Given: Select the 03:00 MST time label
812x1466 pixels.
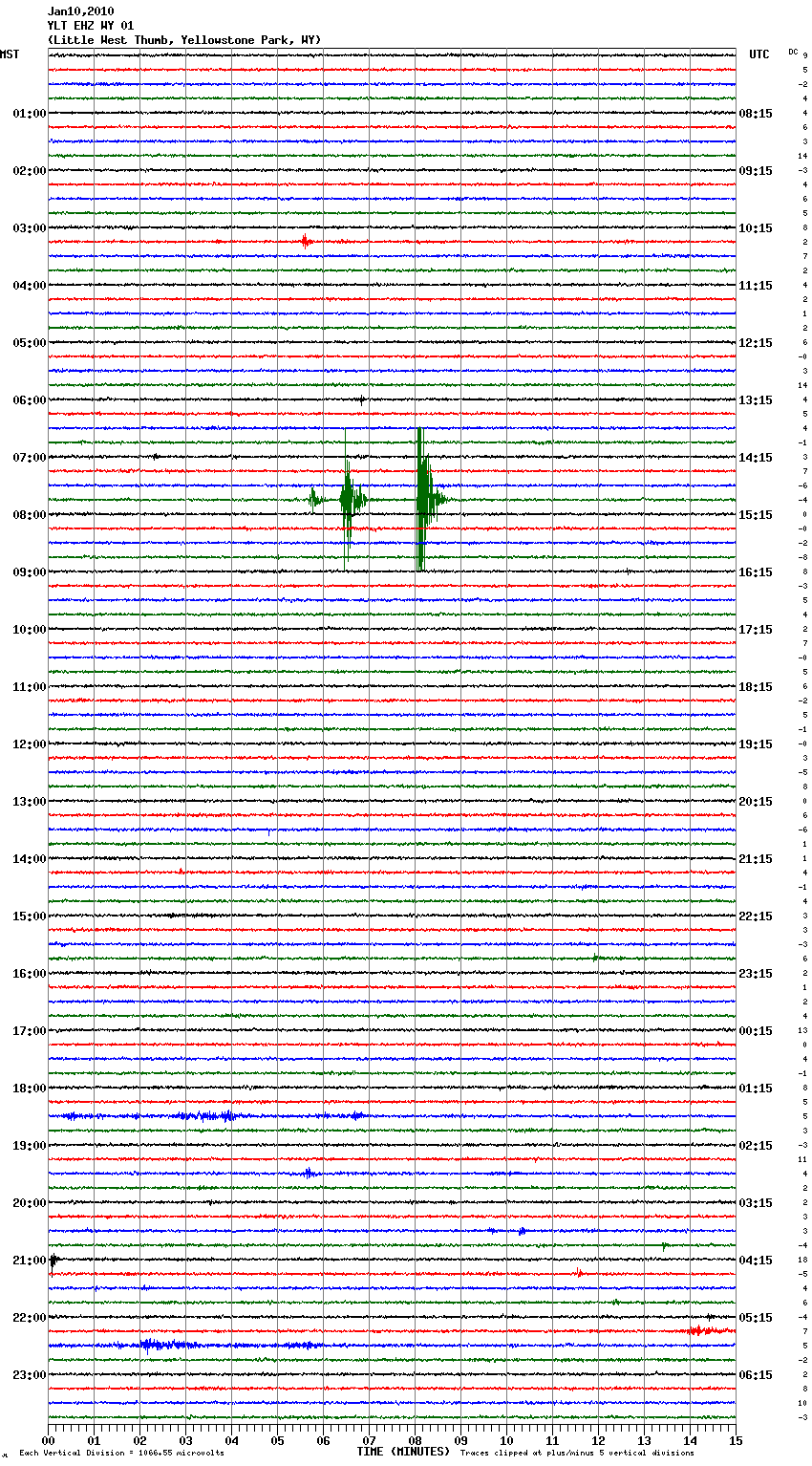Looking at the screenshot, I should pos(30,228).
